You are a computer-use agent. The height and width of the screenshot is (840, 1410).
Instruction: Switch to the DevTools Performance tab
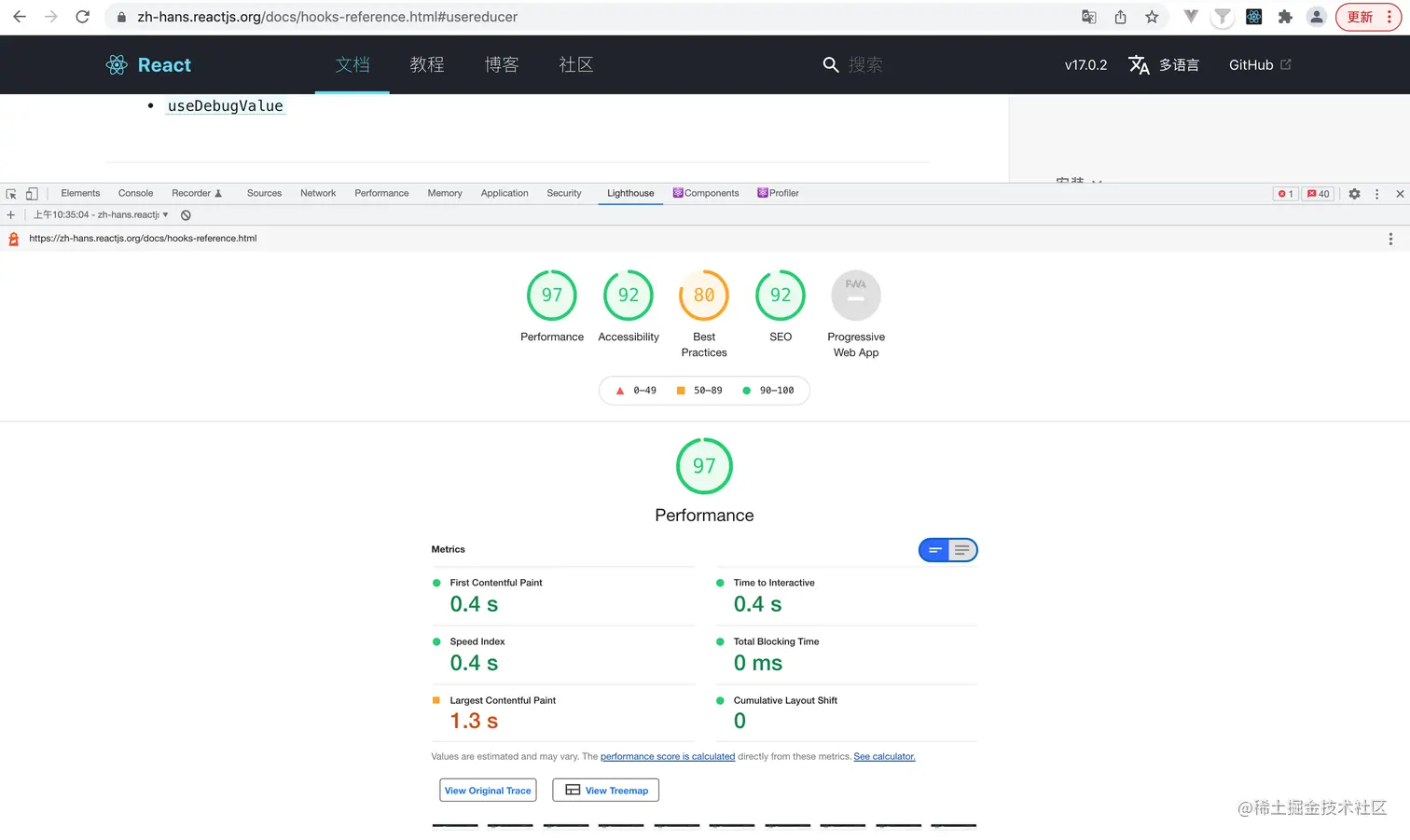pos(381,194)
